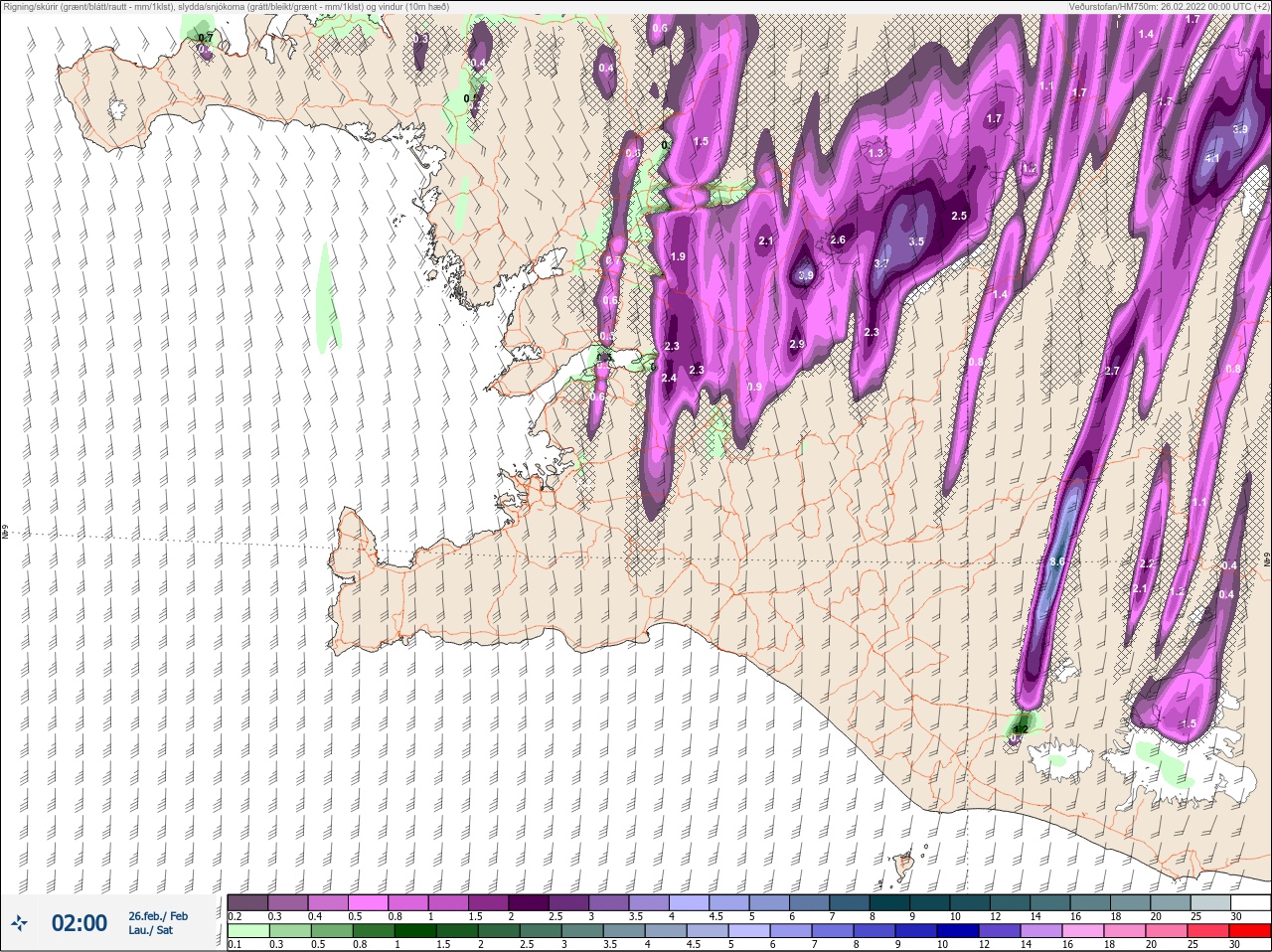Select the bright red swatch labeled 30 in the lower legend

[1250, 932]
